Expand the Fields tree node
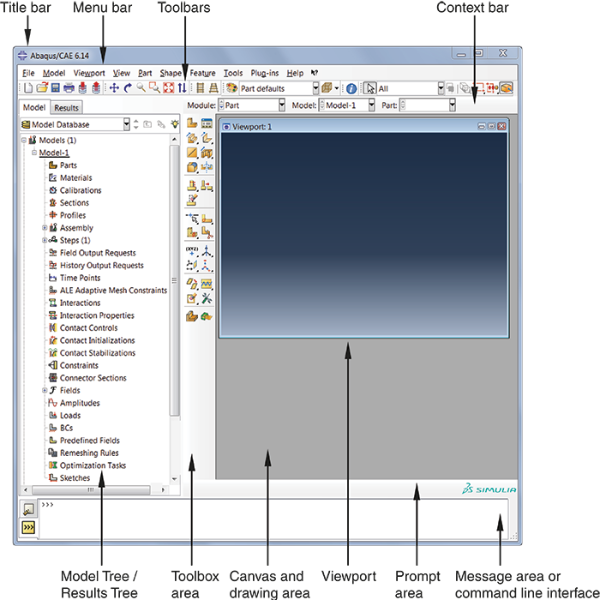Screen dimensions: 600x600 (45, 390)
